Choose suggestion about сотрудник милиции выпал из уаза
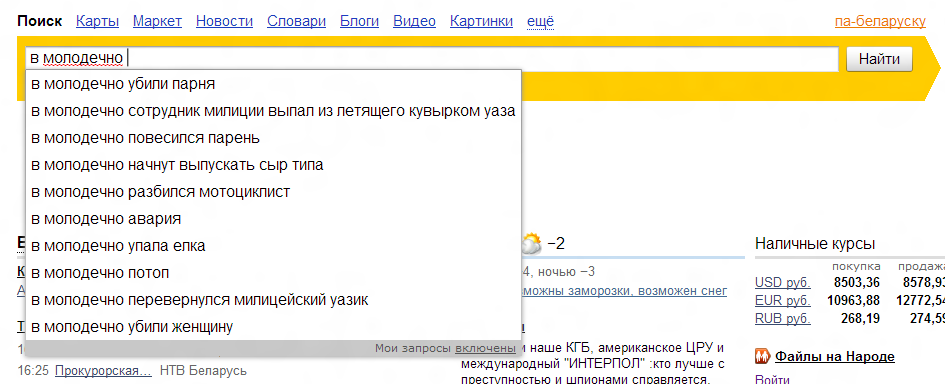Viewport: 945px width, 384px height. (273, 111)
